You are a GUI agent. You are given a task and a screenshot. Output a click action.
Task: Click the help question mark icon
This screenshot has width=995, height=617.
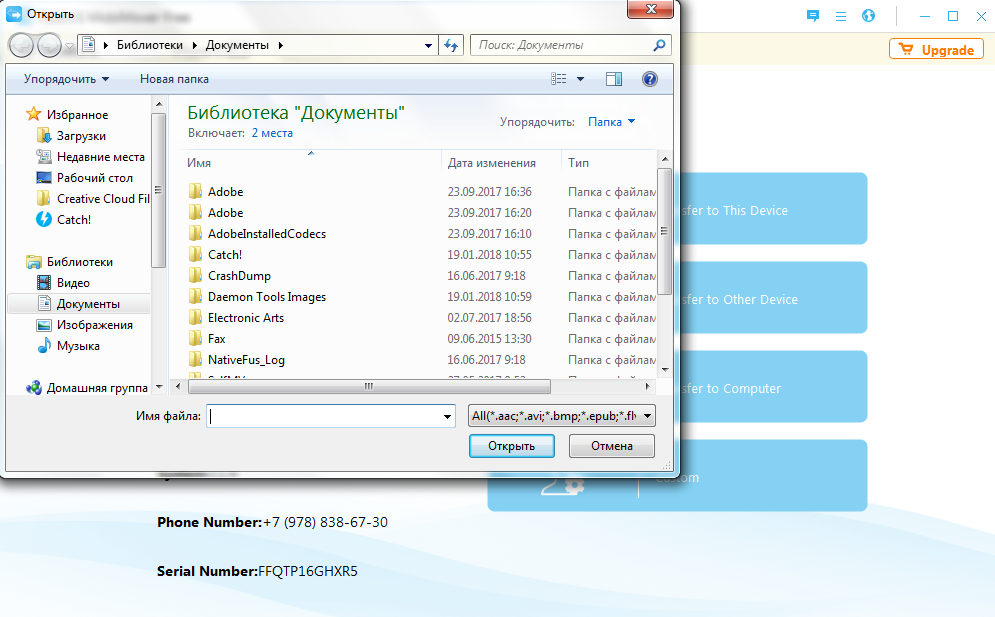coord(649,79)
